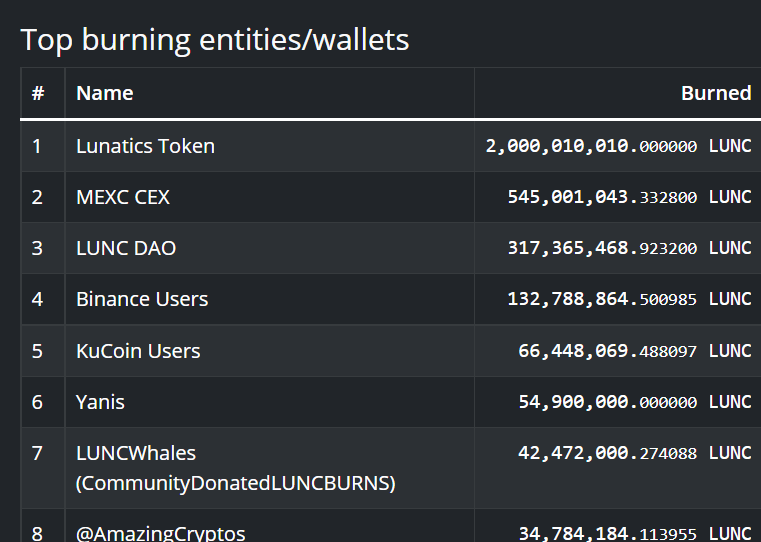Click the # column header

38,93
